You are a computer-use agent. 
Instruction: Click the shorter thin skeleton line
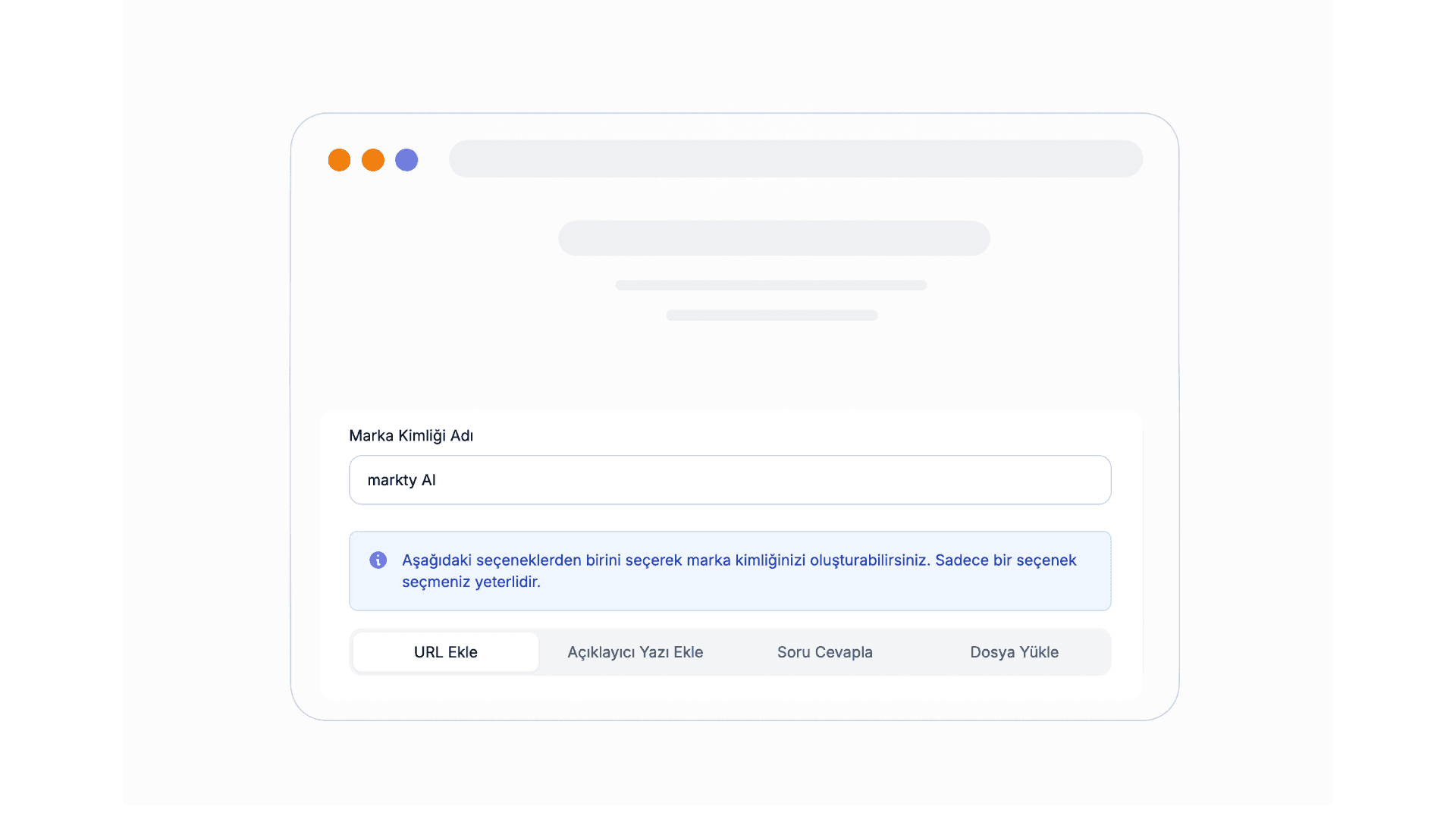(x=771, y=315)
